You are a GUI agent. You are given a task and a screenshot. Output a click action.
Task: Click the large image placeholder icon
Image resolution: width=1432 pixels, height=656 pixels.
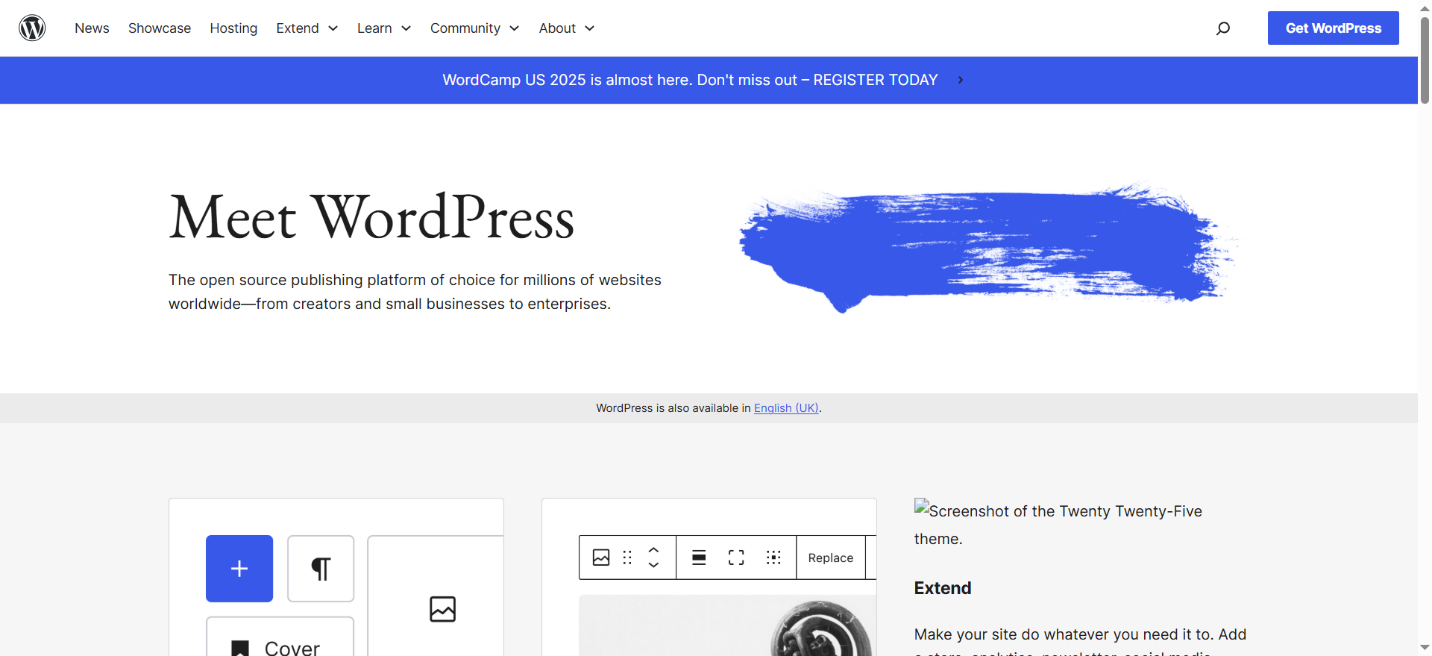443,609
